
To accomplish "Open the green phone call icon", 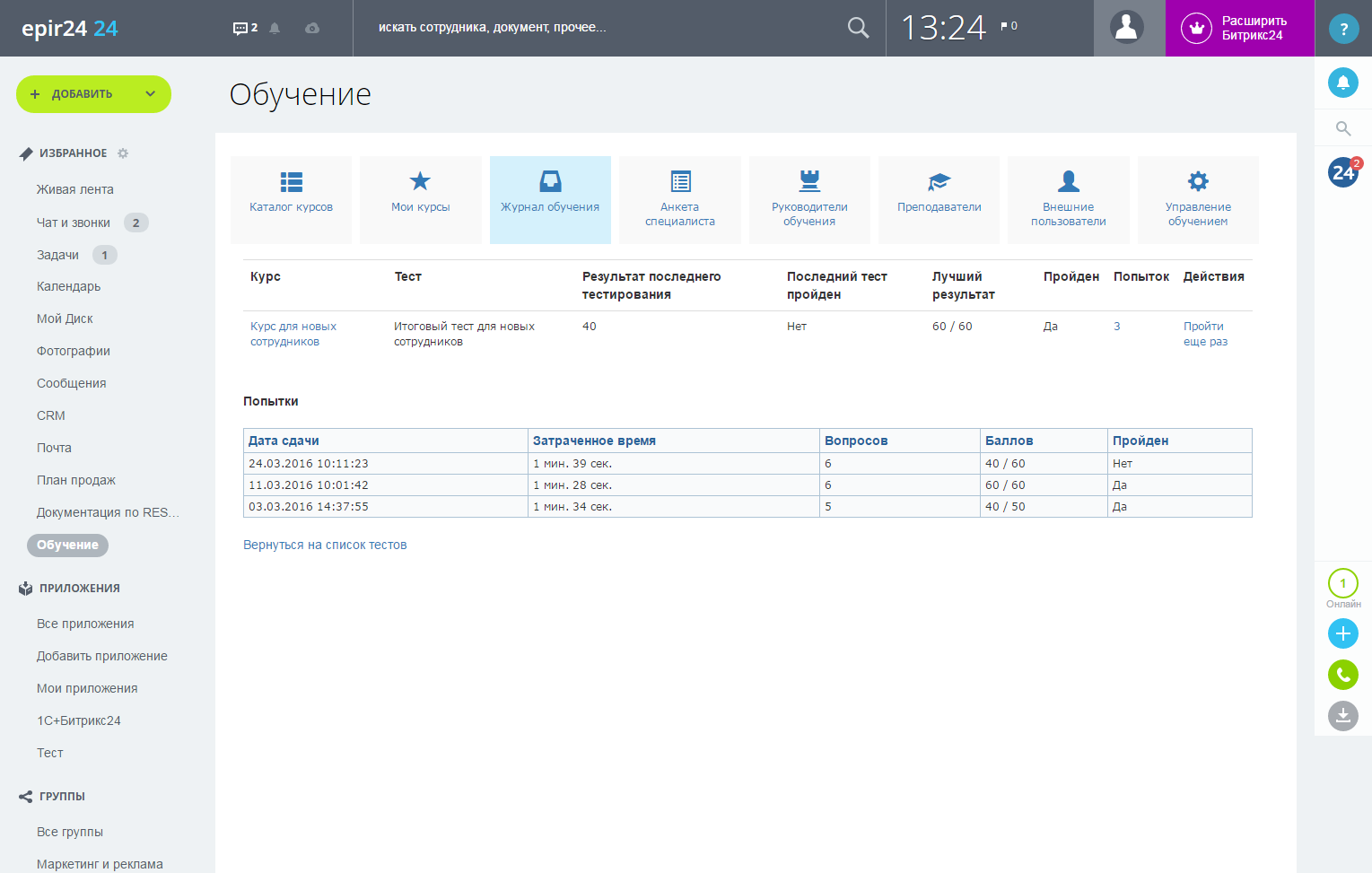I will [1343, 675].
